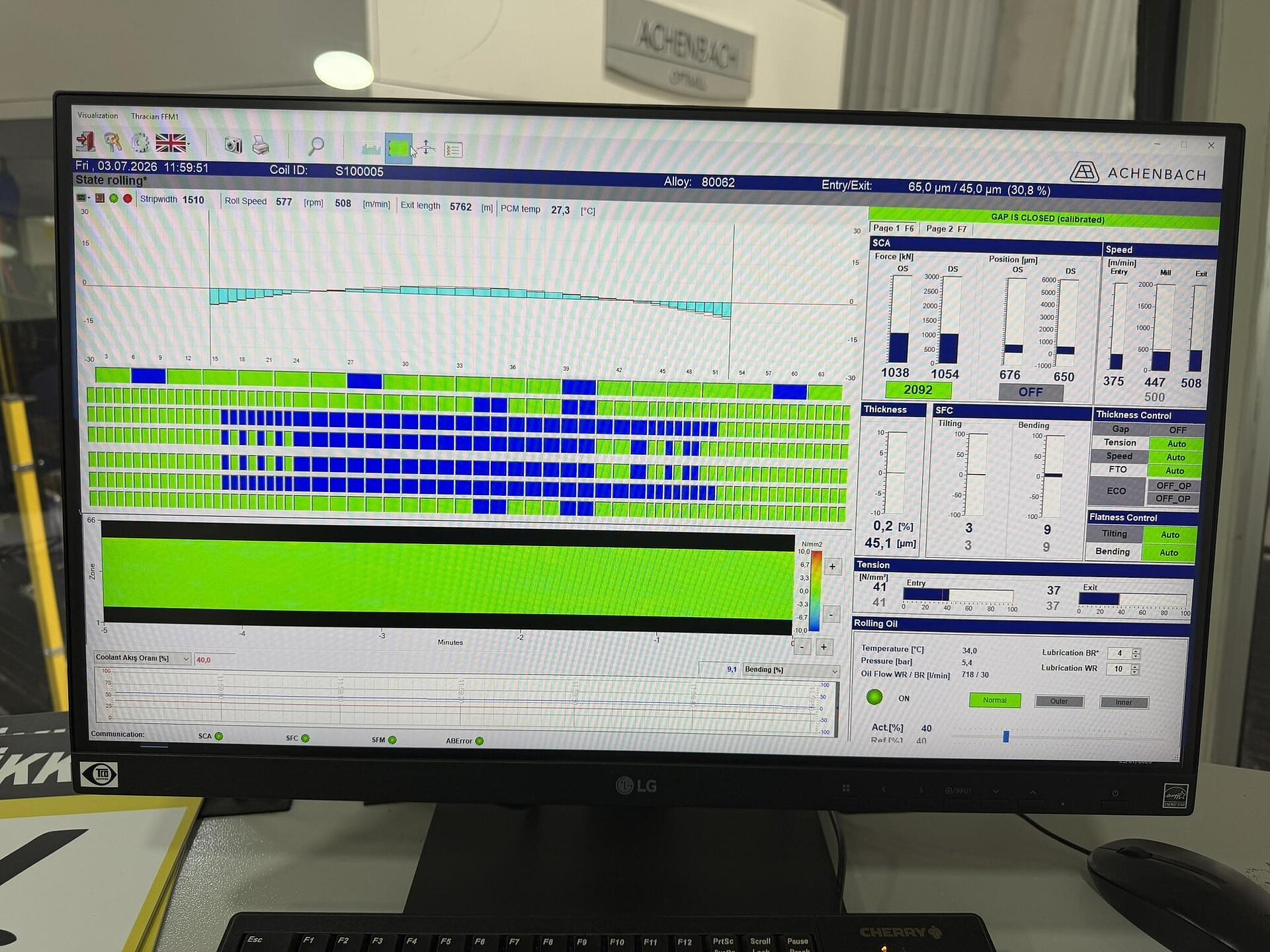Take a screenshot with the camera icon
Viewport: 1270px width, 952px height.
pyautogui.click(x=233, y=145)
